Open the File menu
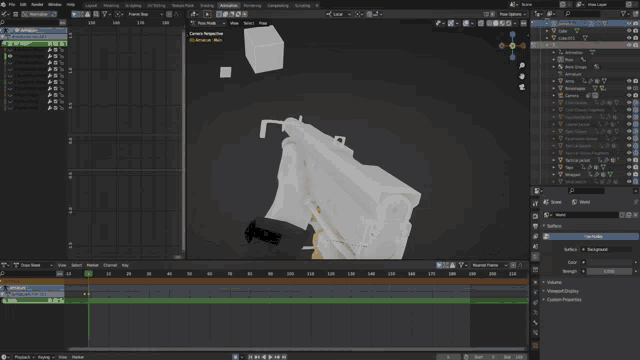Viewport: 640px width, 360px height. click(12, 4)
